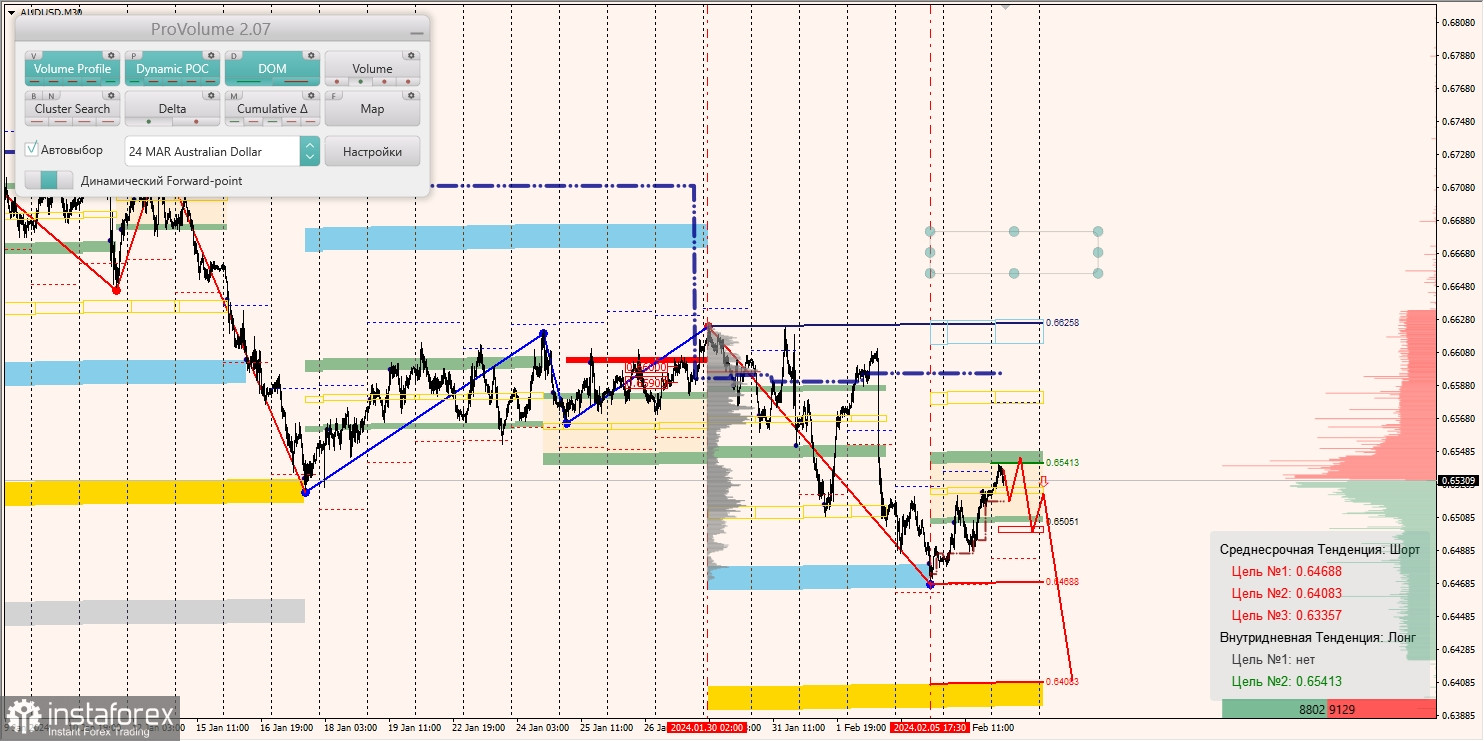
Task: Click the 2024.01.30 02:00 date marker
Action: click(x=707, y=727)
